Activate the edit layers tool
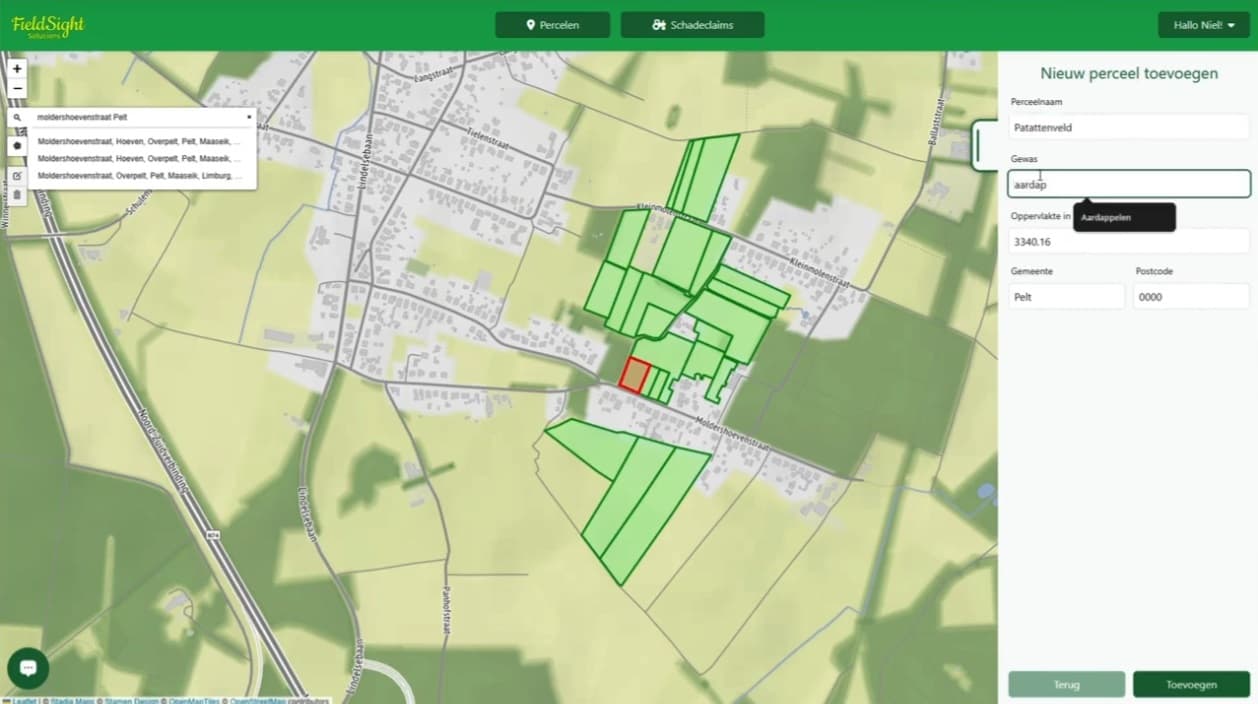1258x704 pixels. click(x=17, y=176)
